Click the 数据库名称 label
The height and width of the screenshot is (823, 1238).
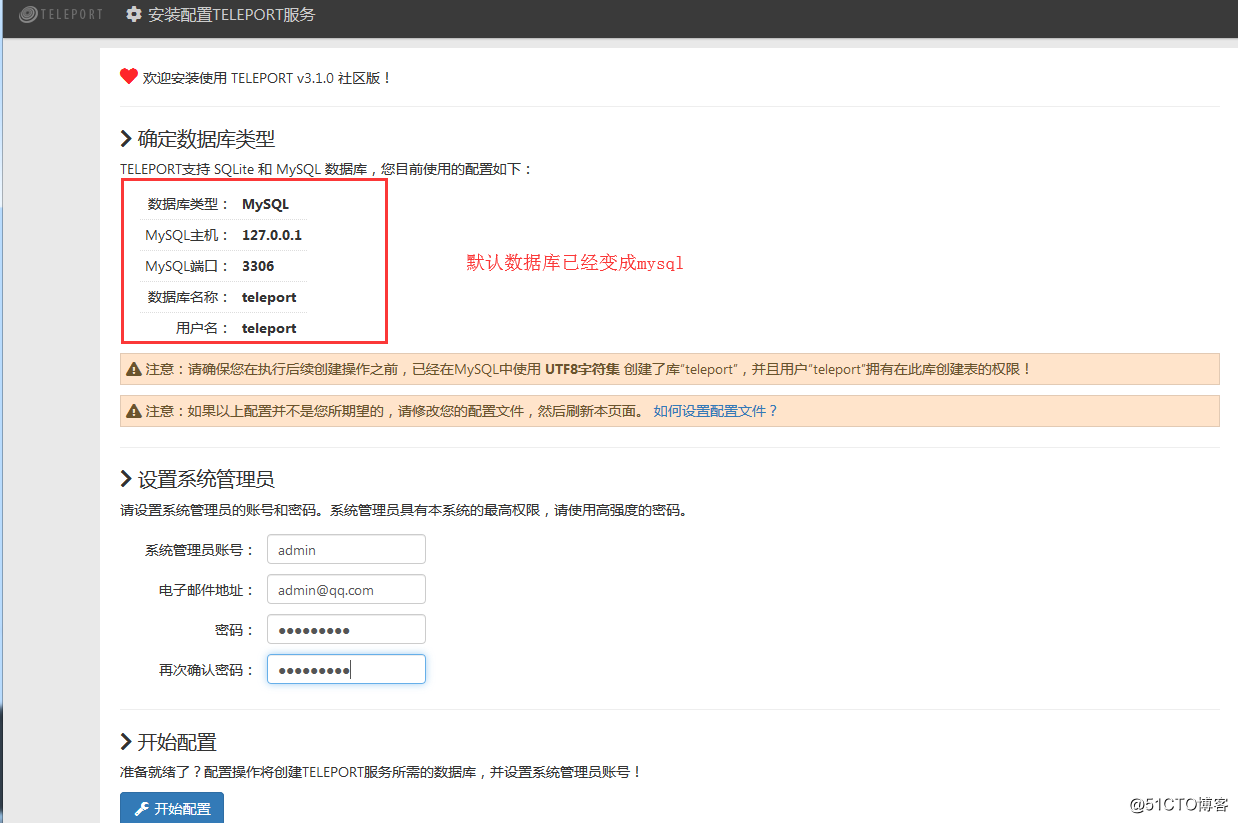click(x=188, y=297)
